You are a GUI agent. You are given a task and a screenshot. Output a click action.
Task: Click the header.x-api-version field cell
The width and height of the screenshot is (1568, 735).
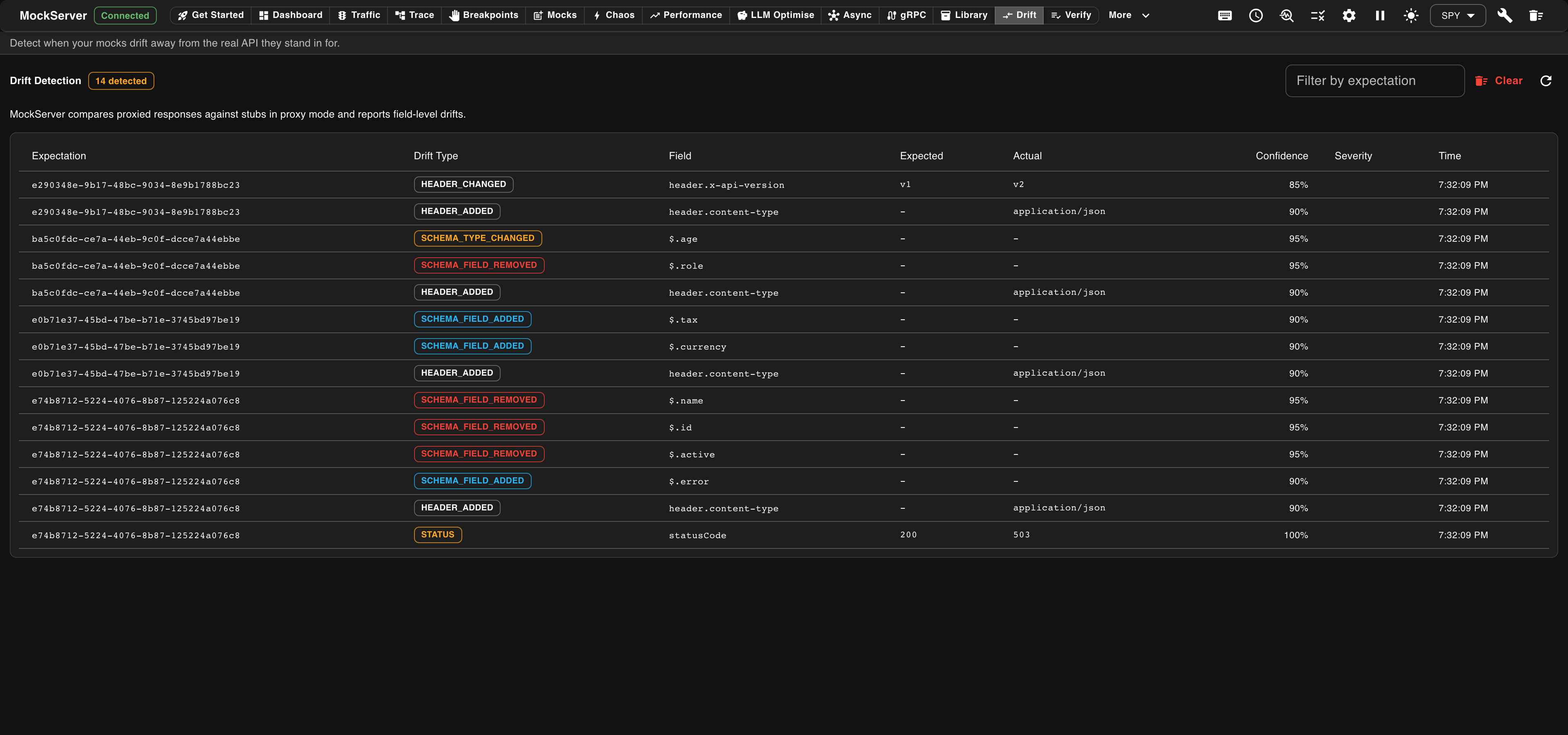click(x=726, y=185)
